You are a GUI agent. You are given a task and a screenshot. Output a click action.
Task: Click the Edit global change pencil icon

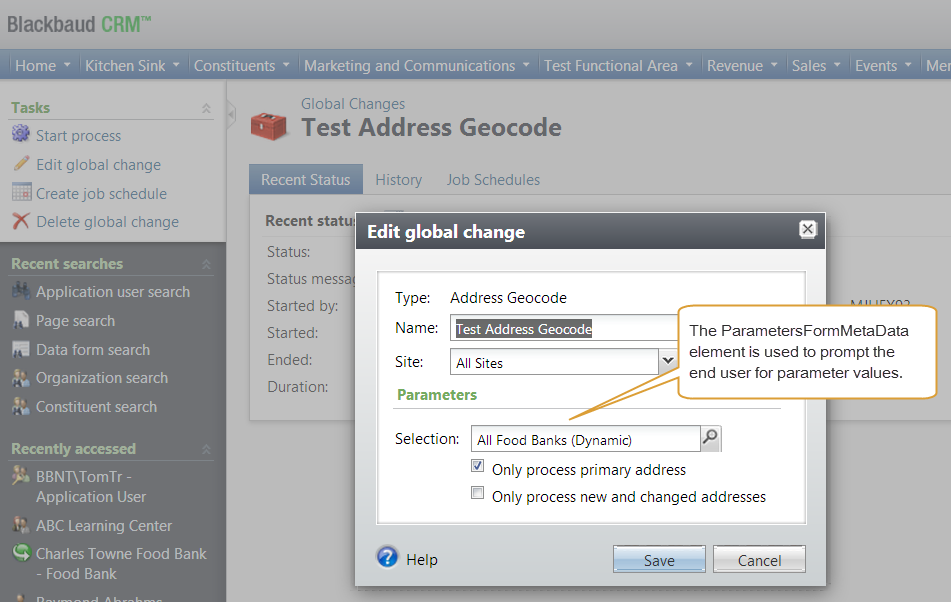click(20, 164)
